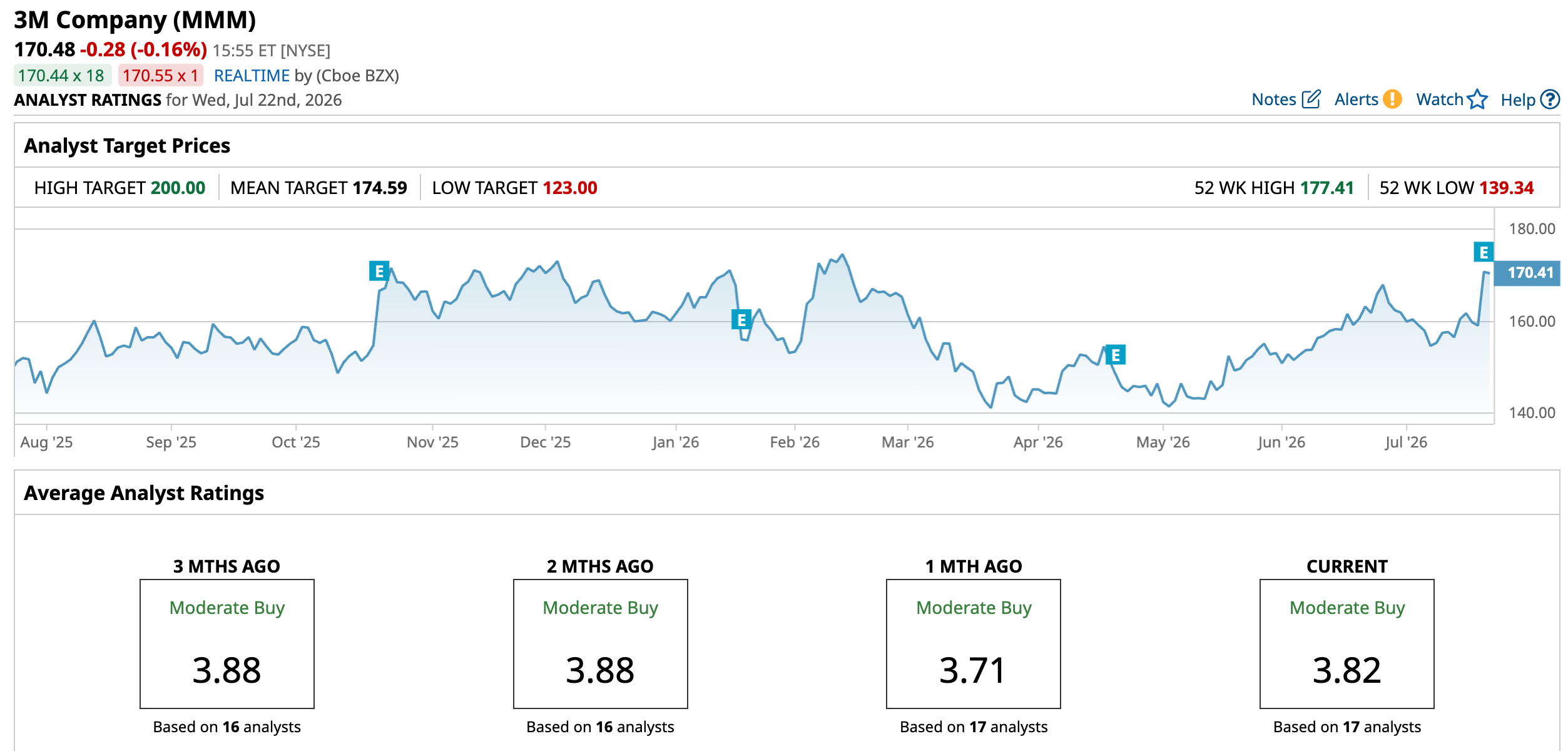Click the ANALYST RATINGS date line
This screenshot has width=1568, height=751.
(178, 100)
